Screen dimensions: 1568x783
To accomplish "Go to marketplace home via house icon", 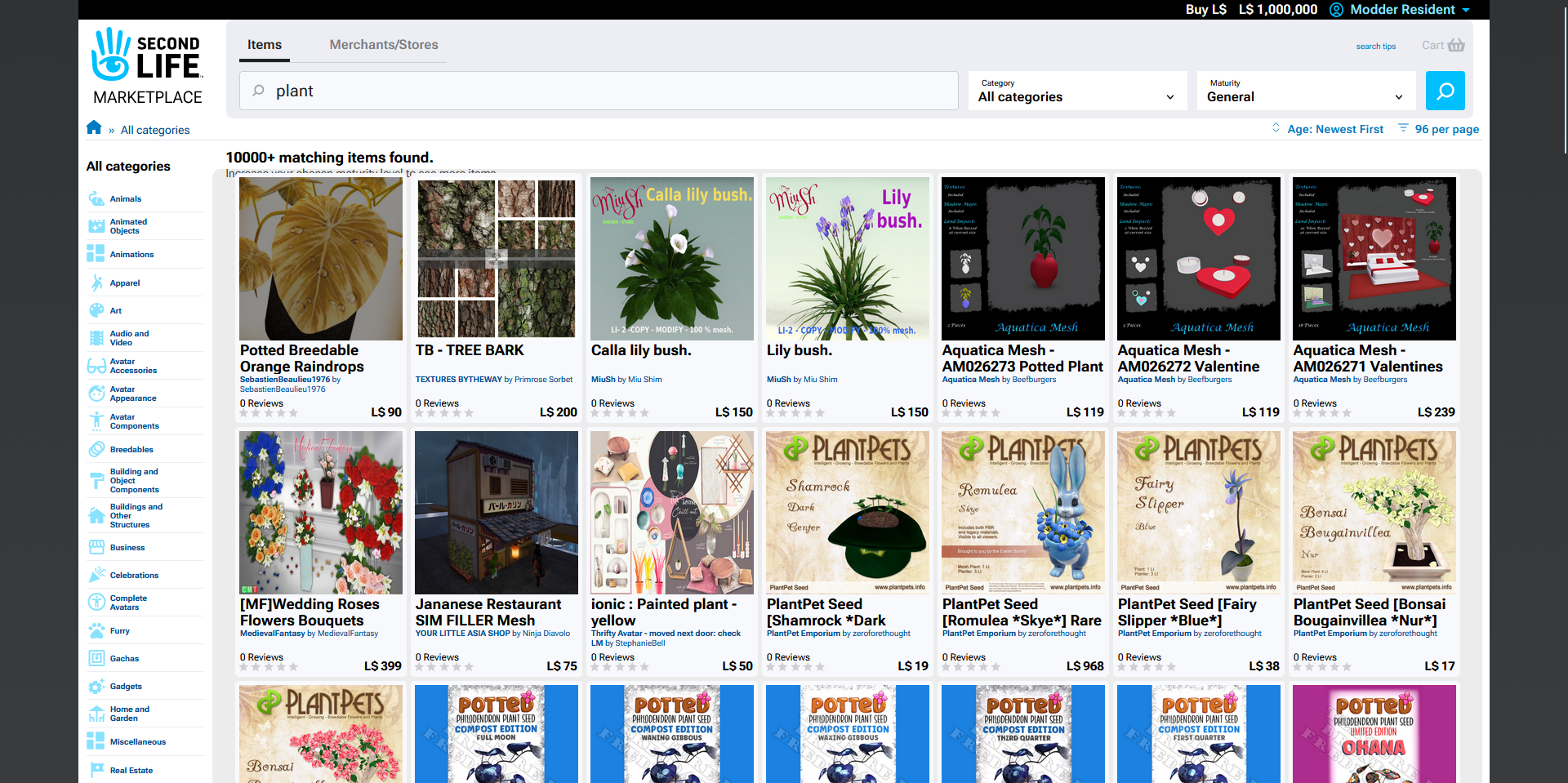I will pos(94,128).
